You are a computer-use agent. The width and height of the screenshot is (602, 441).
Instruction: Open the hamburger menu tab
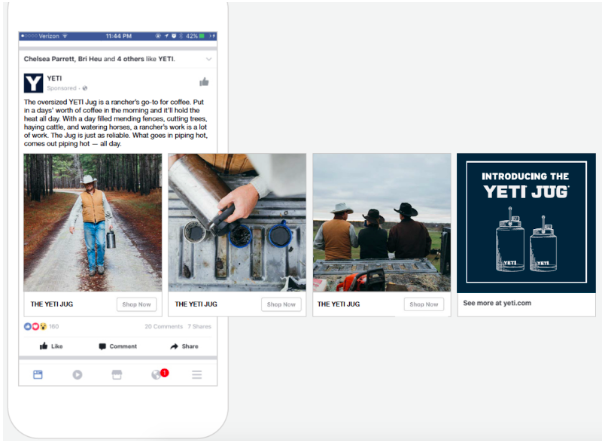pos(197,375)
